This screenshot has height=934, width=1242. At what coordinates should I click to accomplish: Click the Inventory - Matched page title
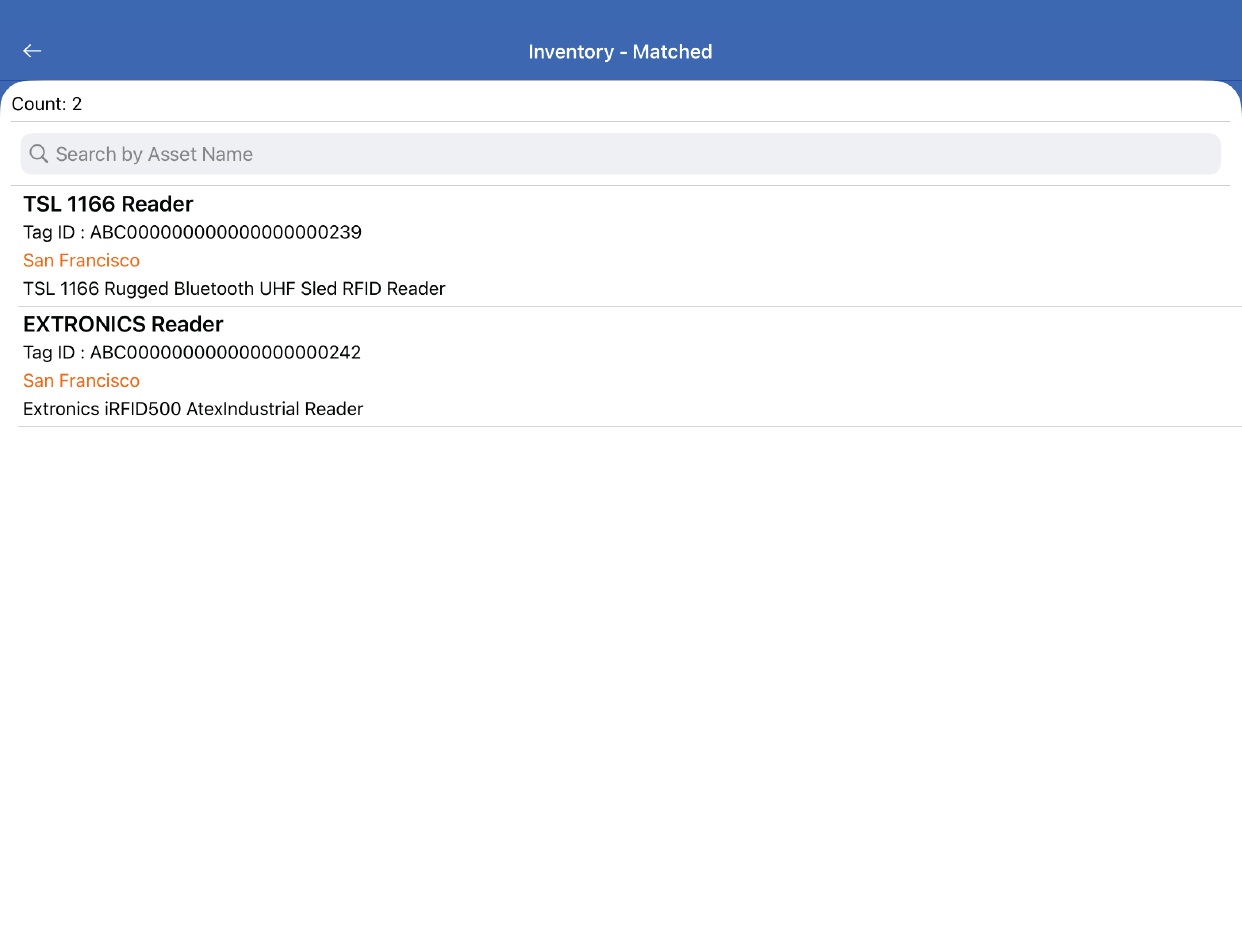(x=620, y=52)
